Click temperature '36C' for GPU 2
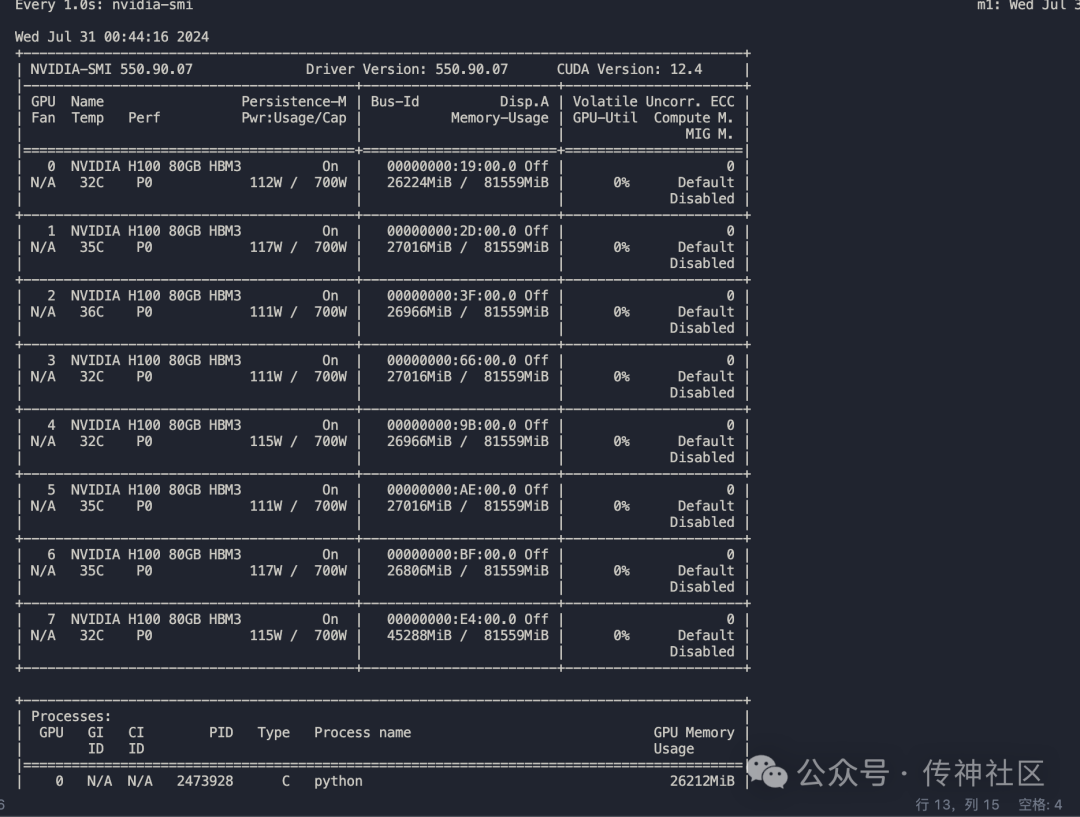 (x=92, y=313)
